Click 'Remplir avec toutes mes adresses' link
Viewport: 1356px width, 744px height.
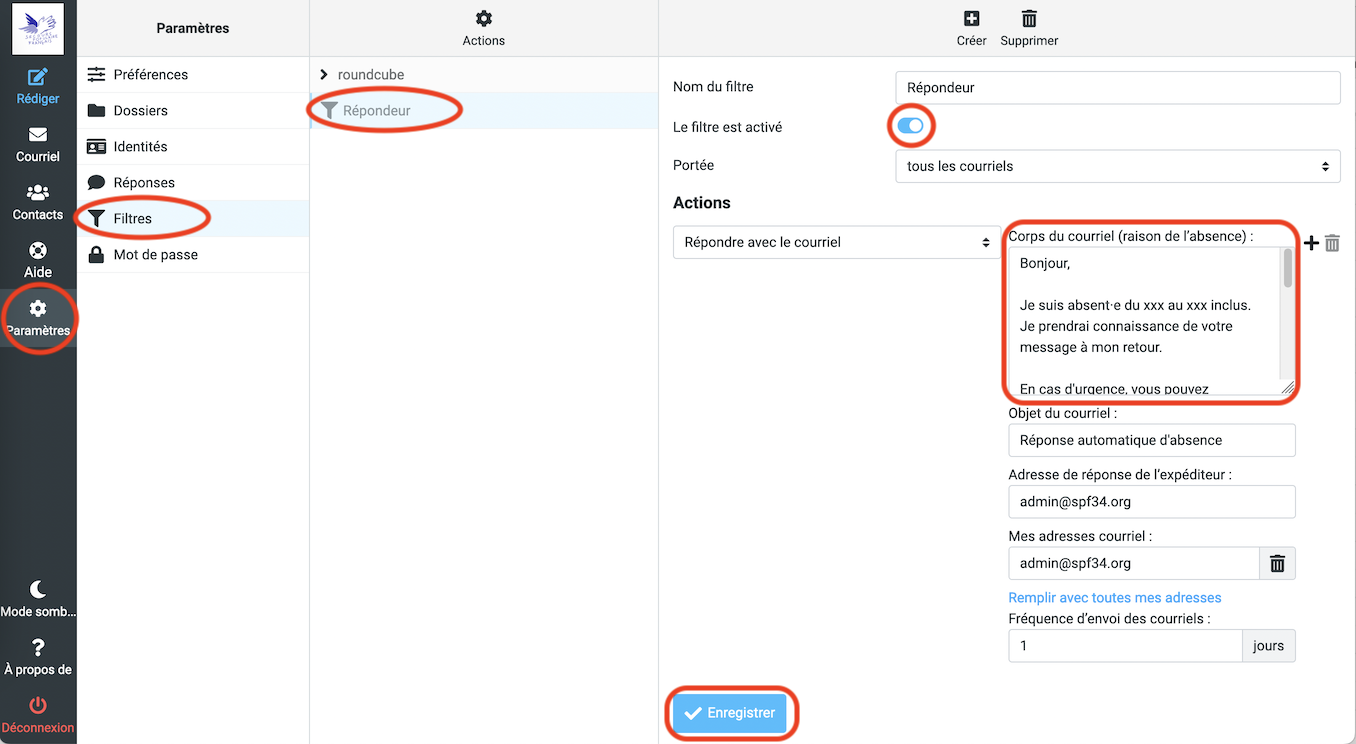coord(1114,597)
